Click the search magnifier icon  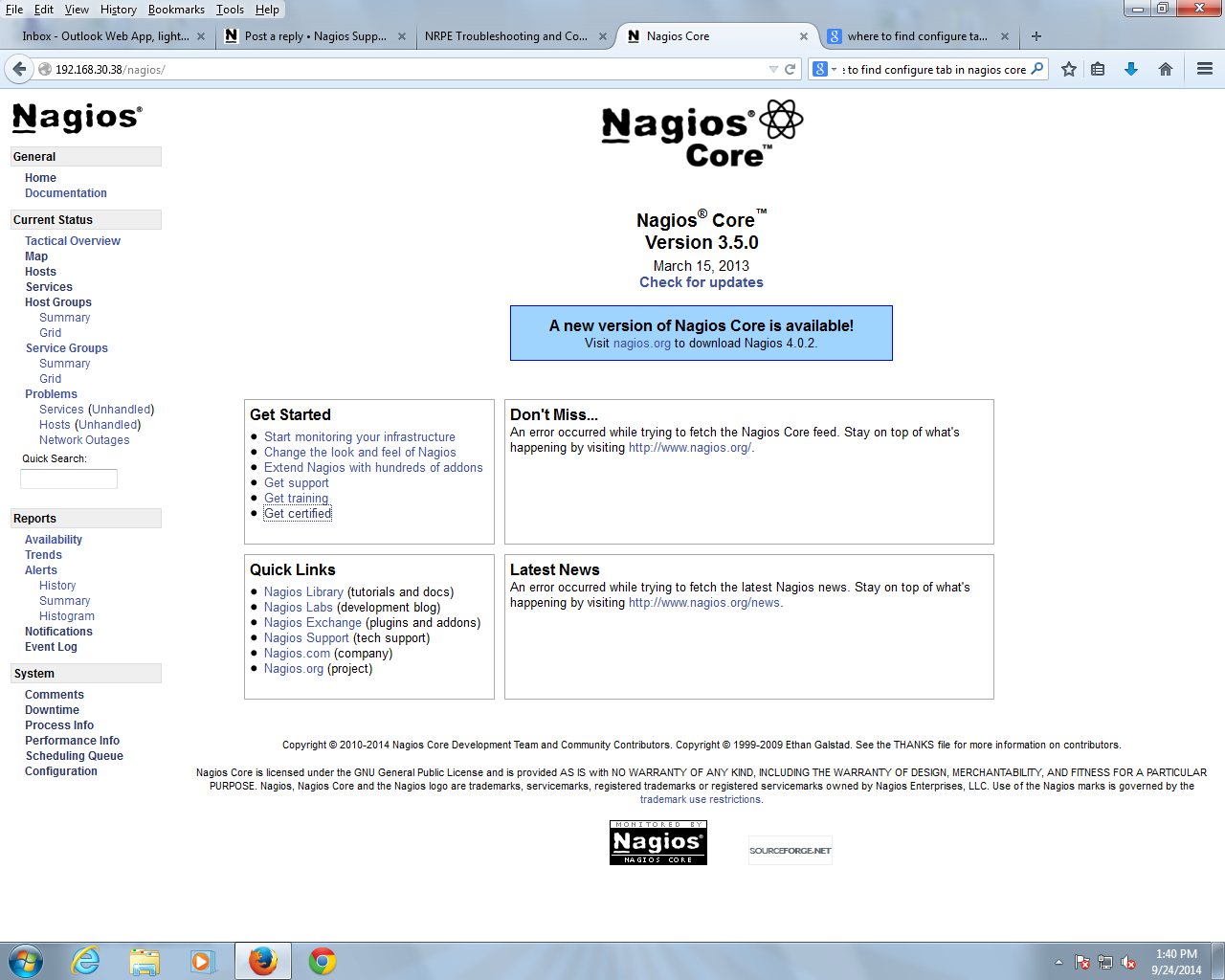[1037, 69]
